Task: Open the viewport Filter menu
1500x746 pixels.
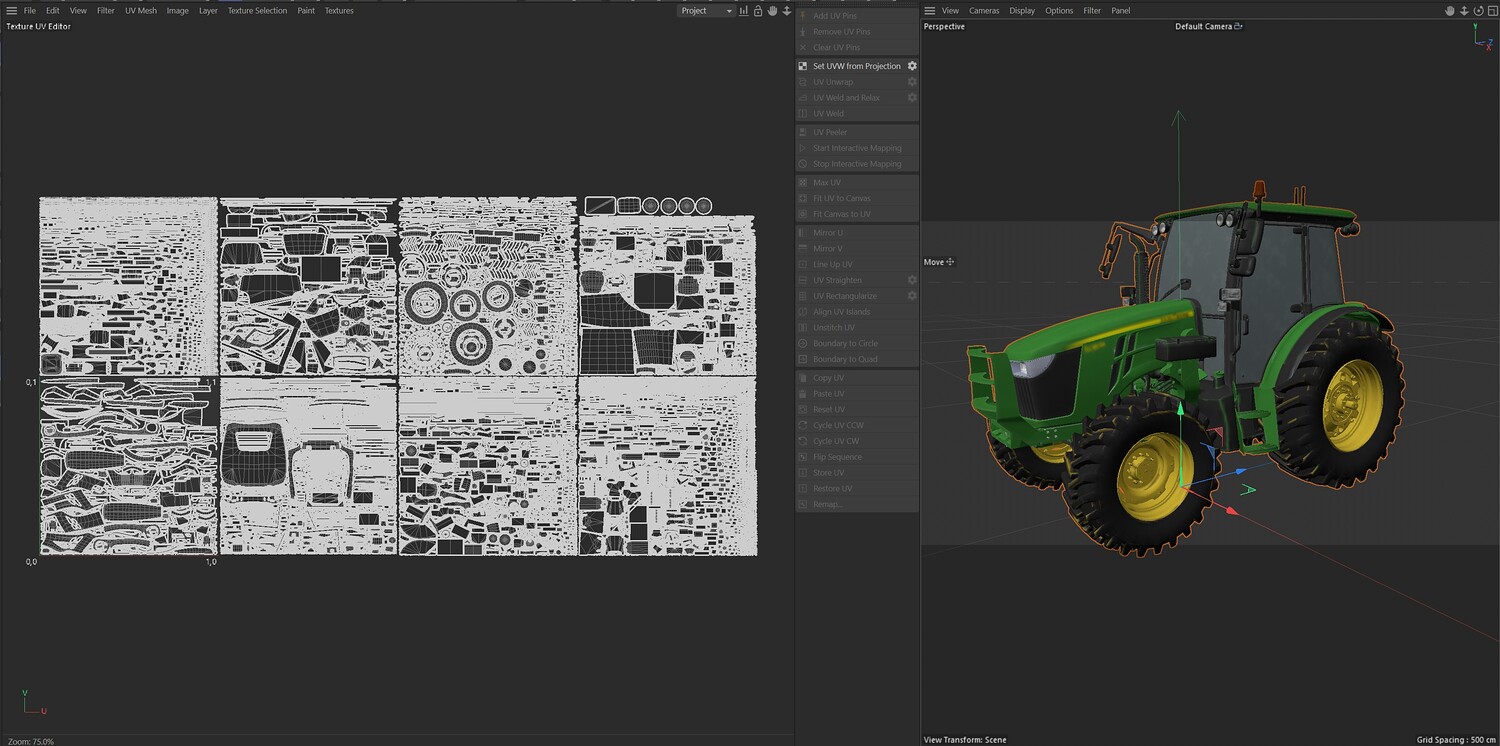Action: pos(1092,11)
